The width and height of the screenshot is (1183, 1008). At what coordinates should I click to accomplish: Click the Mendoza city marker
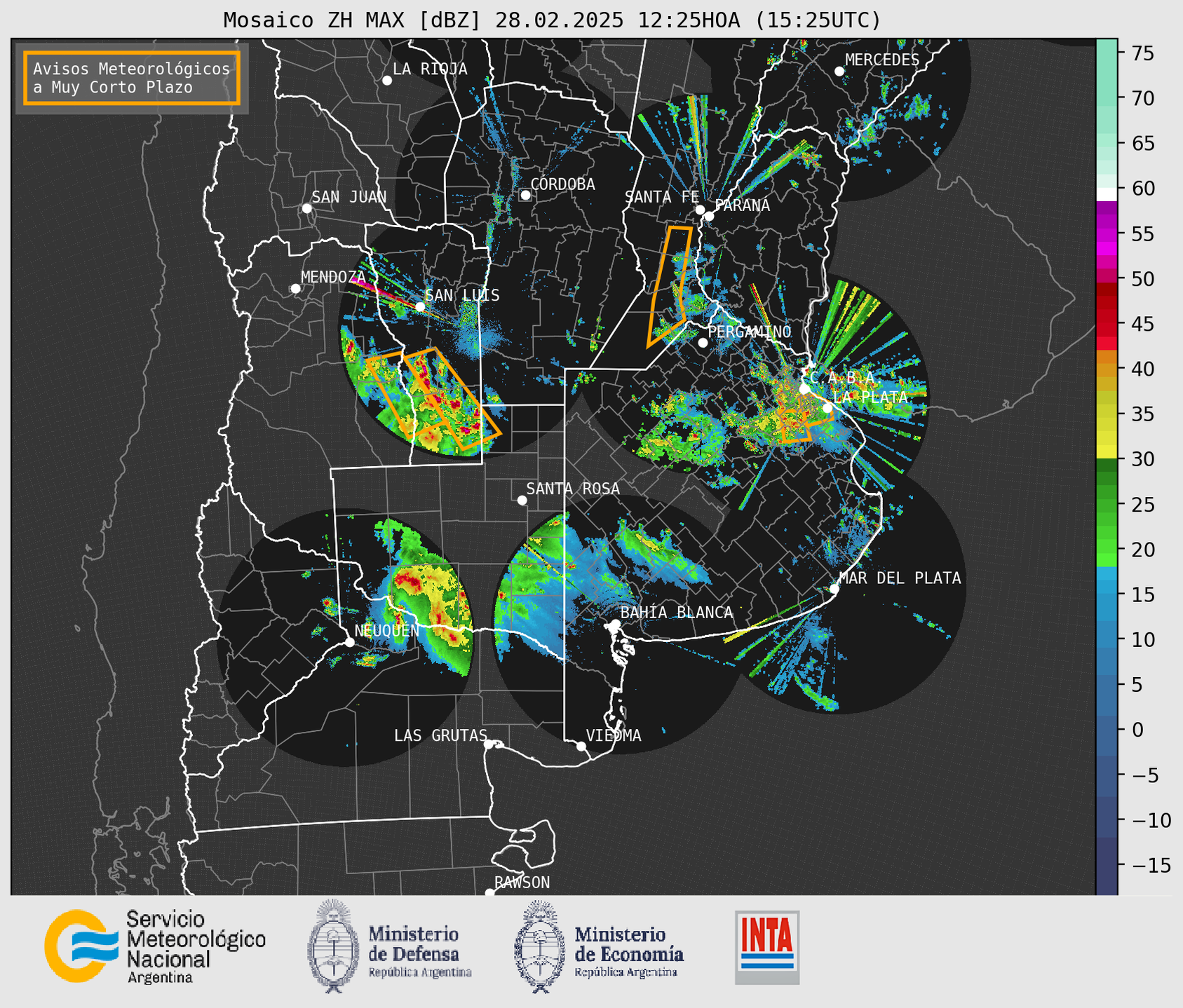point(295,289)
